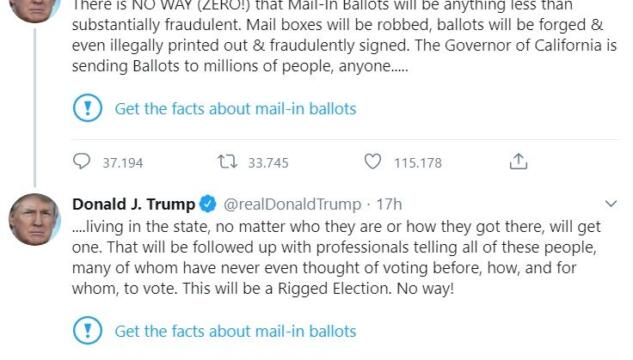Click exclamation icon under the second tweet
Screen dimensions: 633x360
[88, 331]
